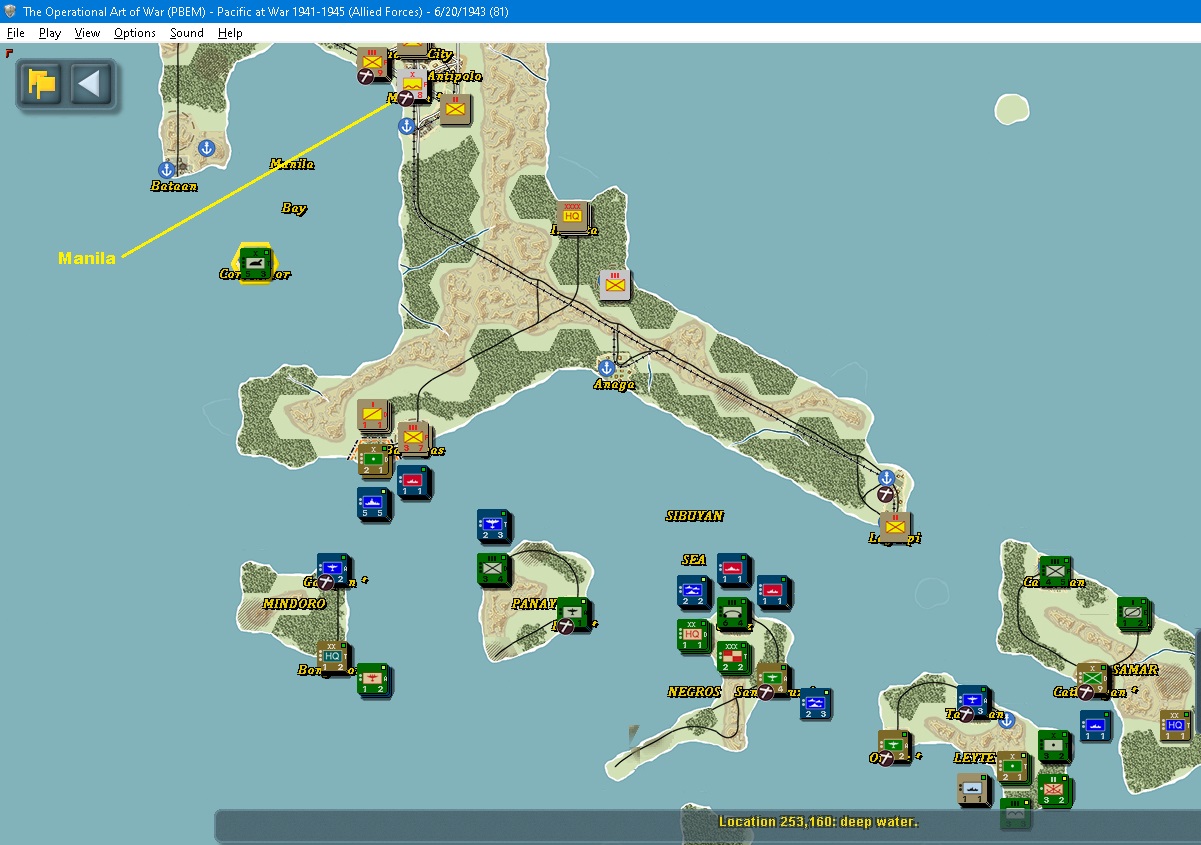Select the green XX HQ unit on Negros
Screen dimensions: 1201x845
tap(693, 635)
